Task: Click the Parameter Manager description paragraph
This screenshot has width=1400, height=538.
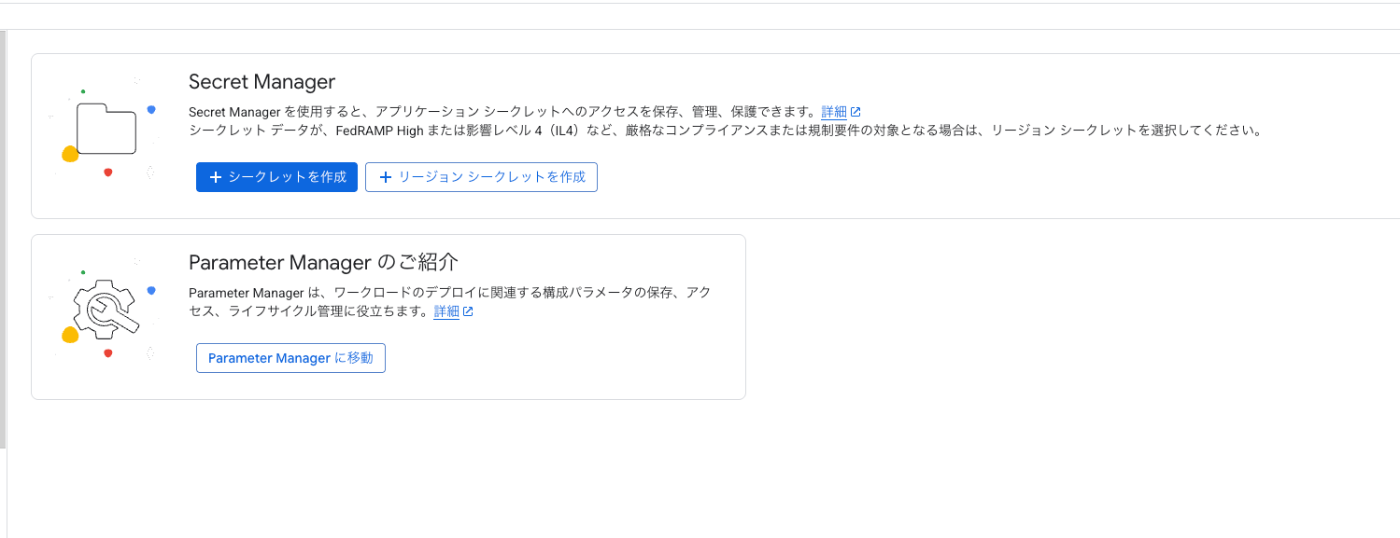Action: [x=450, y=302]
